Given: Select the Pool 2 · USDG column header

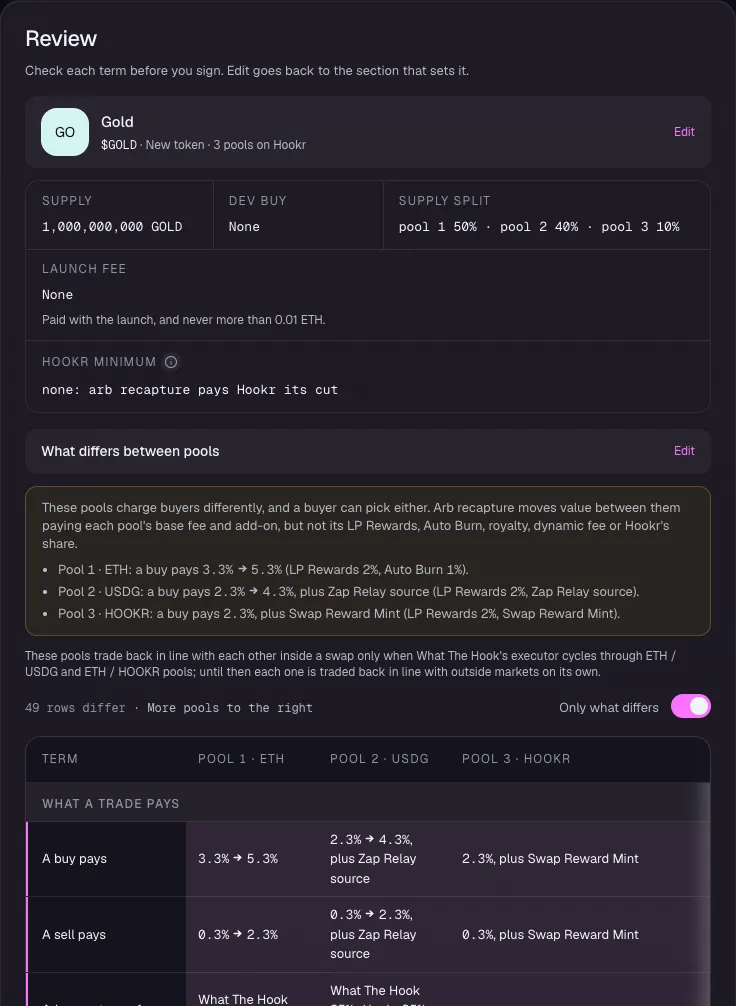Looking at the screenshot, I should [379, 758].
